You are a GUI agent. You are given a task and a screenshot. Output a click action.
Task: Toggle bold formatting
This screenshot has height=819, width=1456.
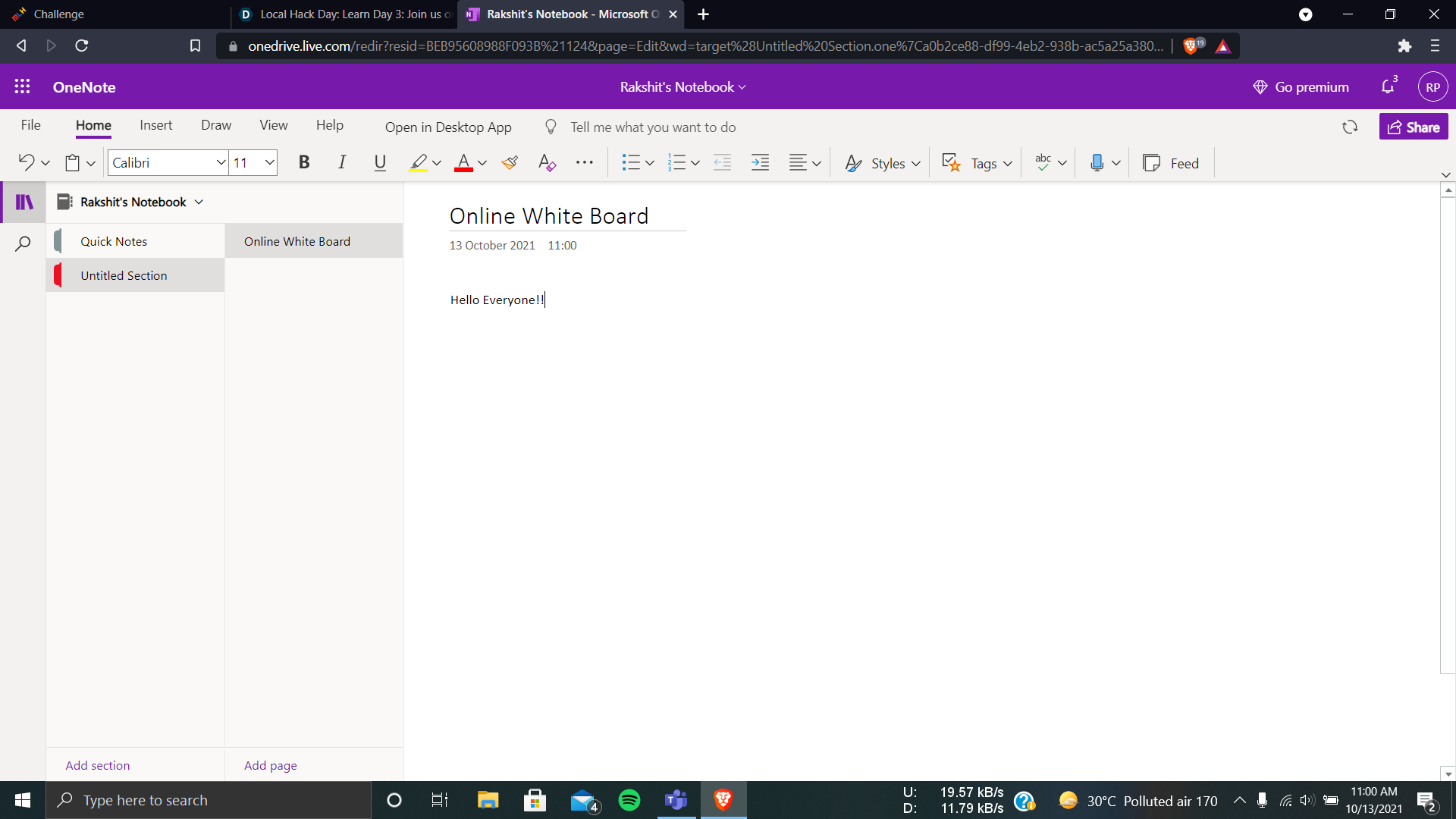(304, 162)
